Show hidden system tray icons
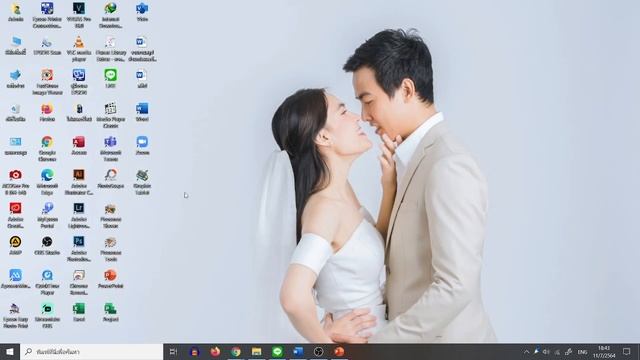Image resolution: width=640 pixels, height=360 pixels. point(527,351)
